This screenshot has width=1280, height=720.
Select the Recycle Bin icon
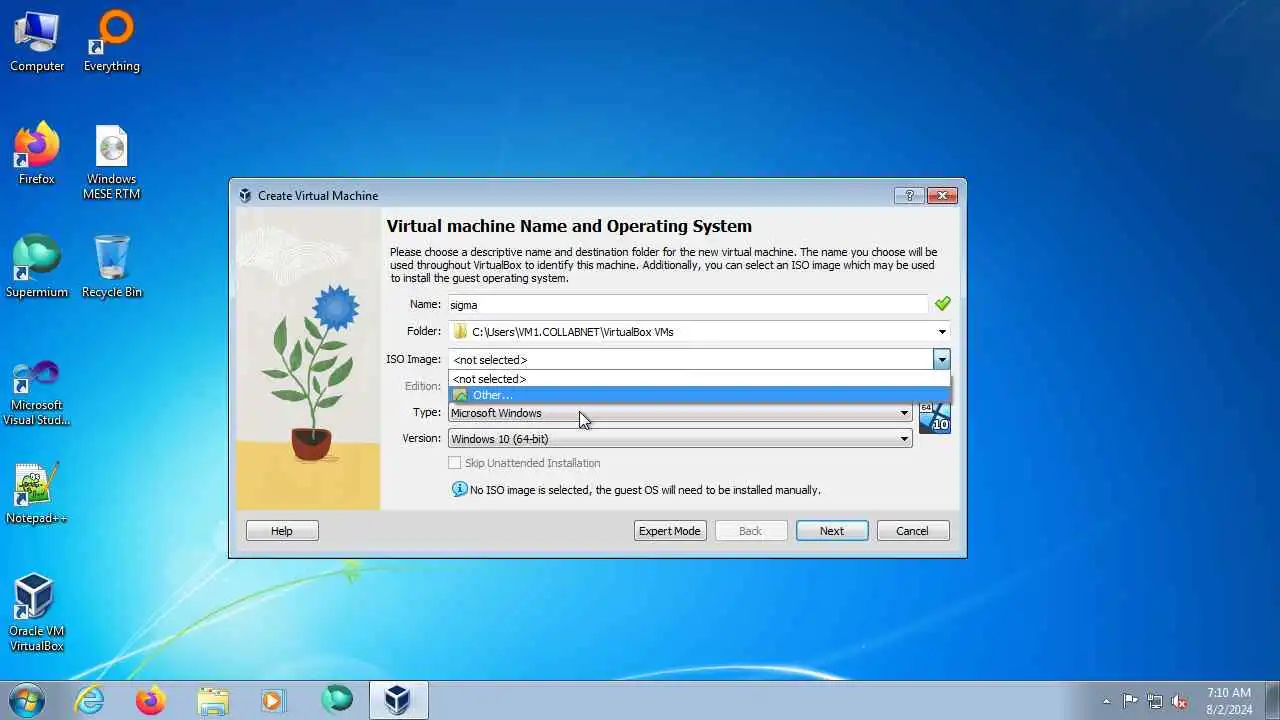click(112, 268)
